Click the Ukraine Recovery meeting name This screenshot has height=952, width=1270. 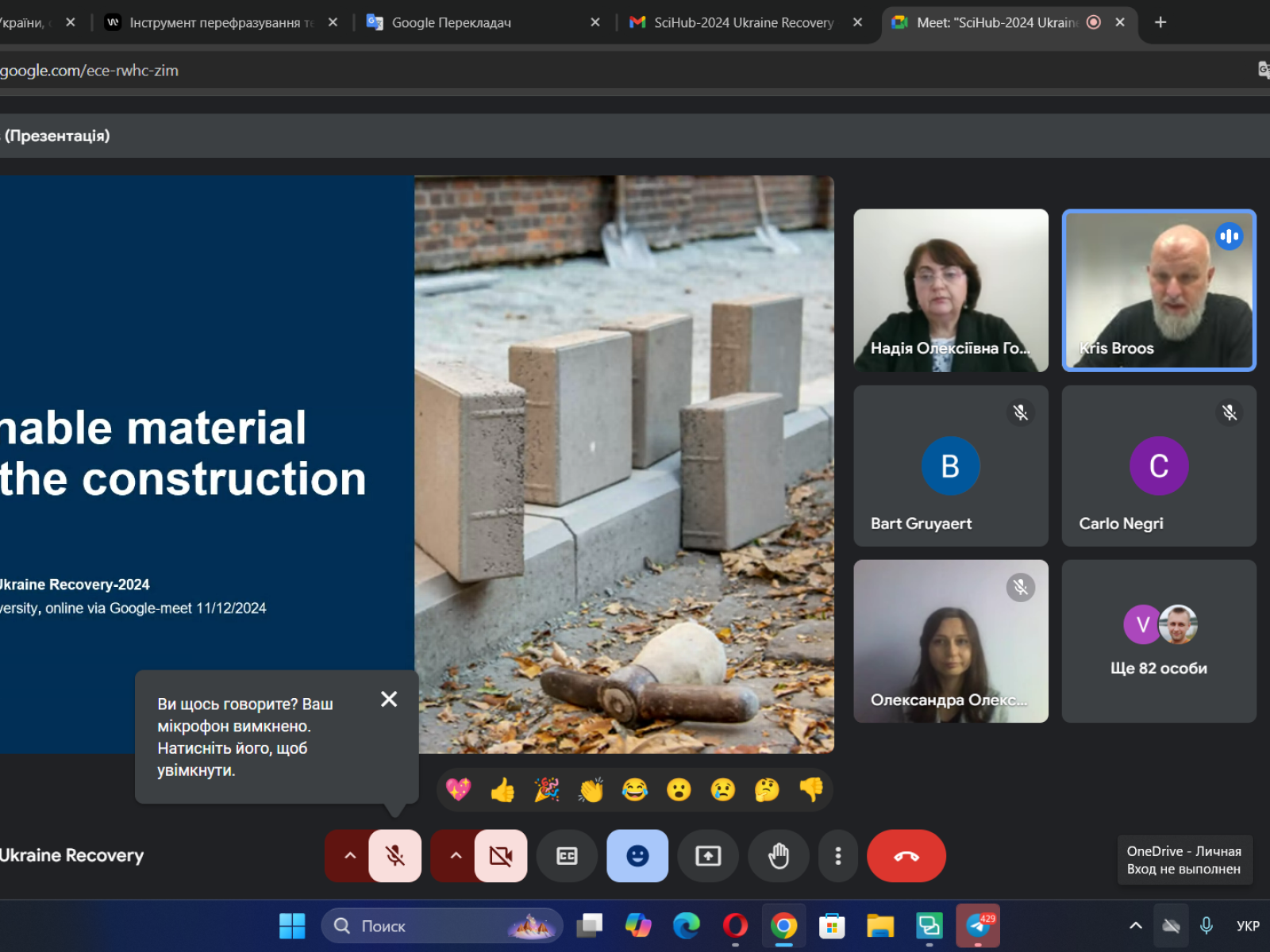coord(71,855)
